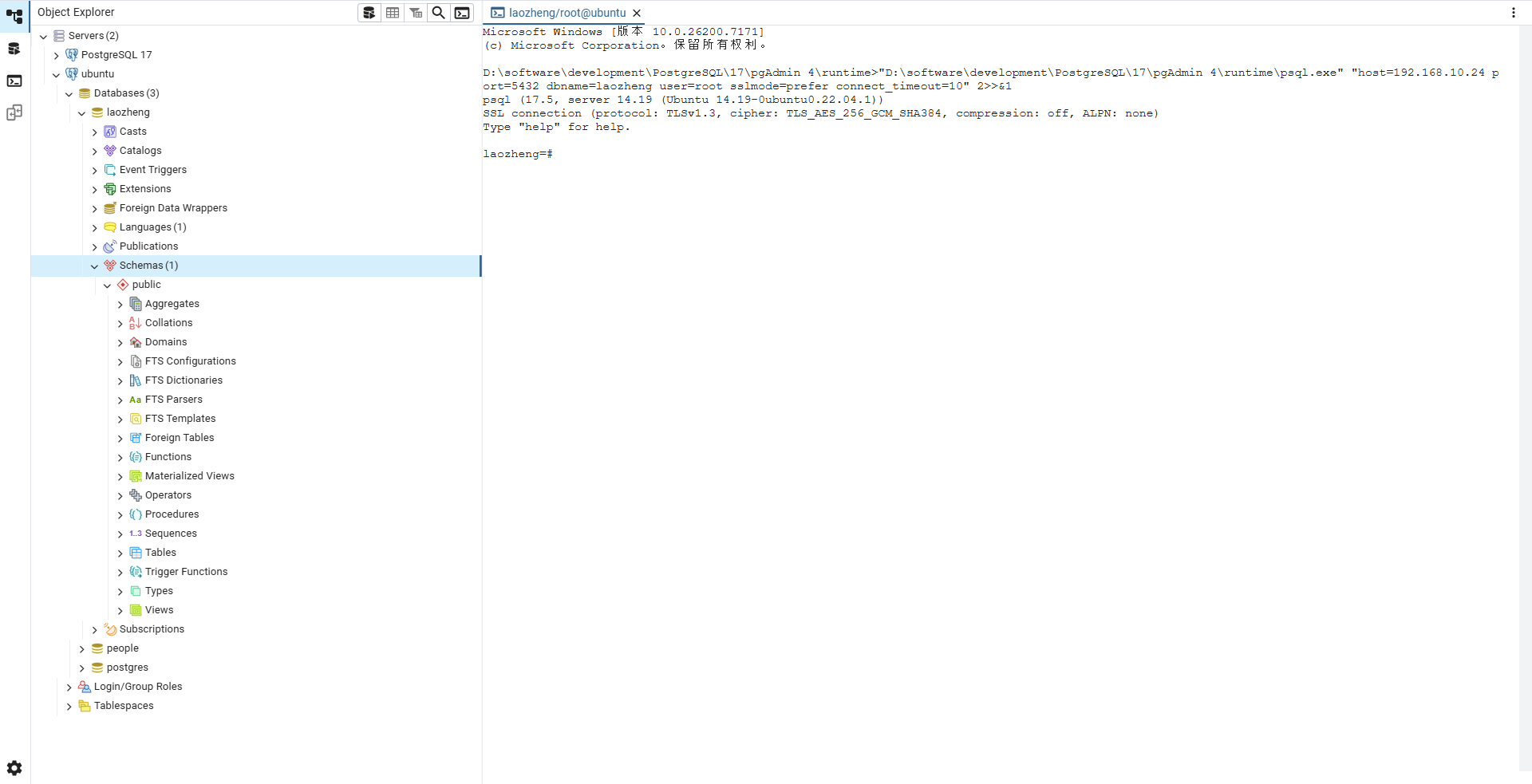Click the Filtered Rows toolbar icon
Viewport: 1532px width, 784px height.
(x=416, y=13)
